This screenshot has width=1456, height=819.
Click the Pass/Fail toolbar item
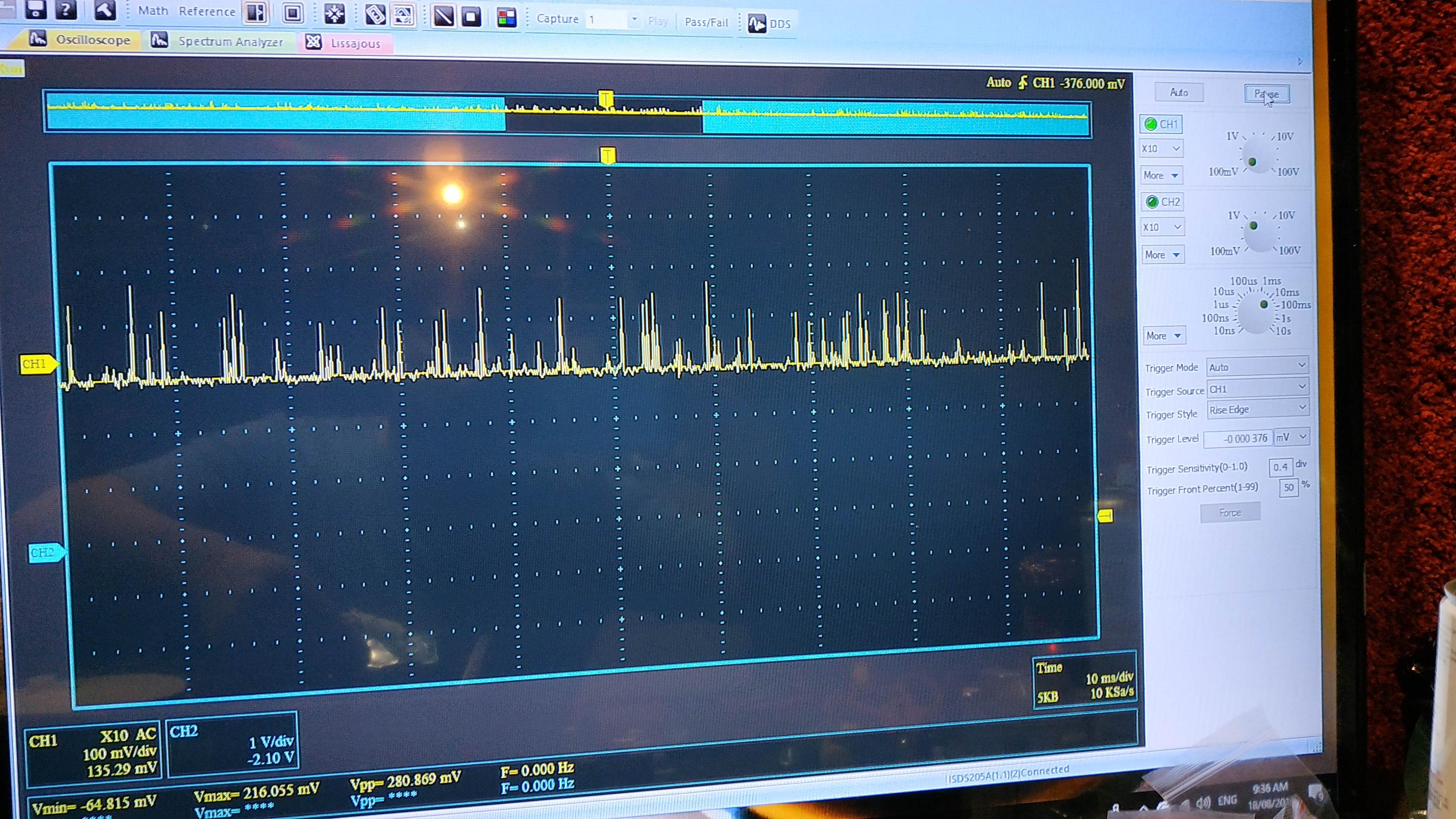click(x=706, y=22)
